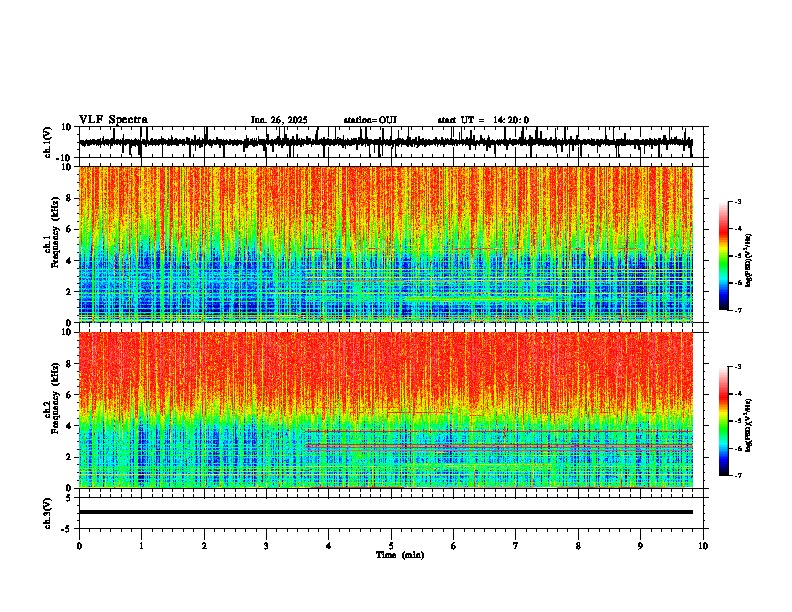This screenshot has width=792, height=612.
Task: Click the date 'Jan. 26, 2025'
Action: coord(279,120)
